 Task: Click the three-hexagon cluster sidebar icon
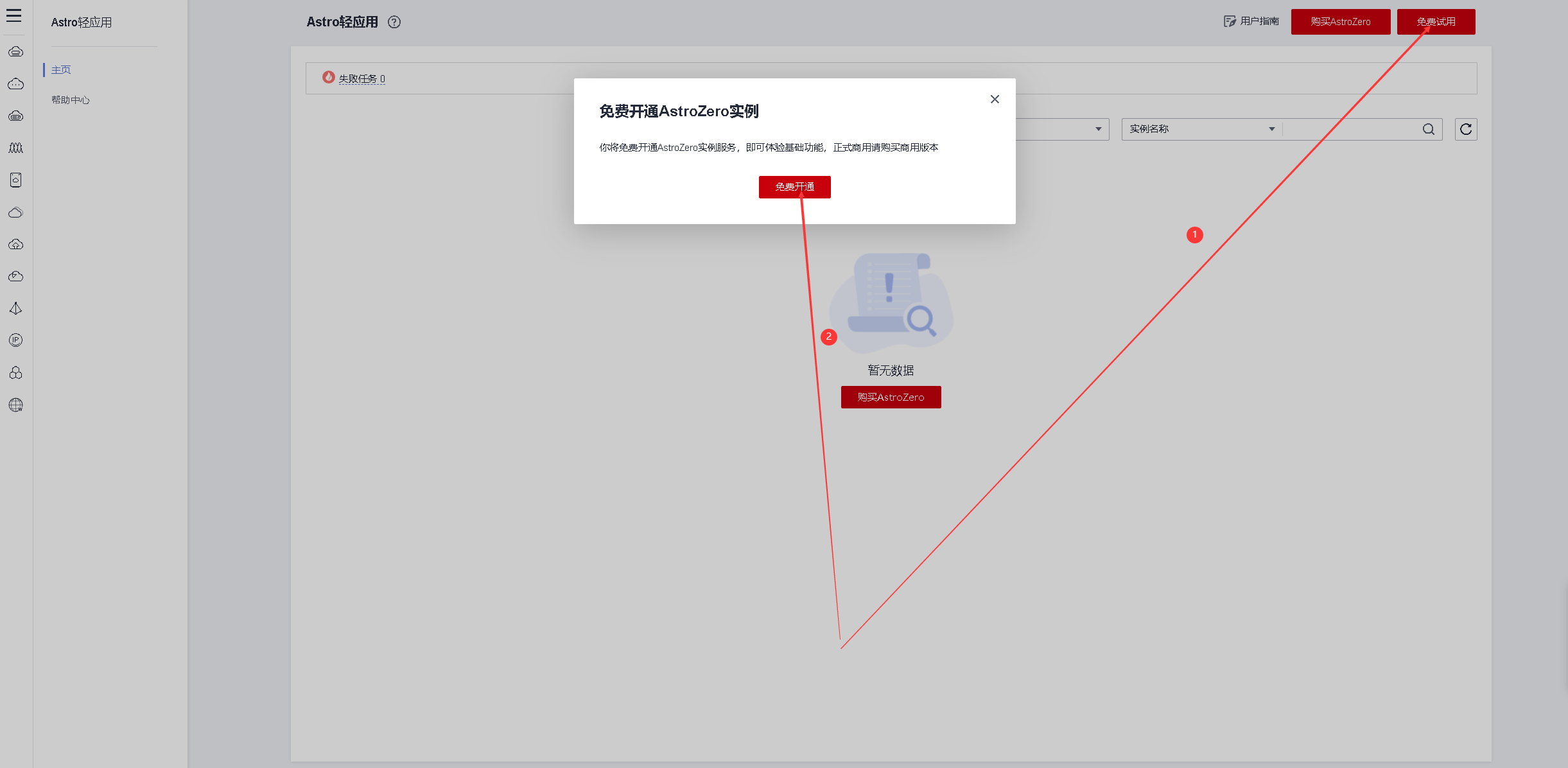click(16, 372)
